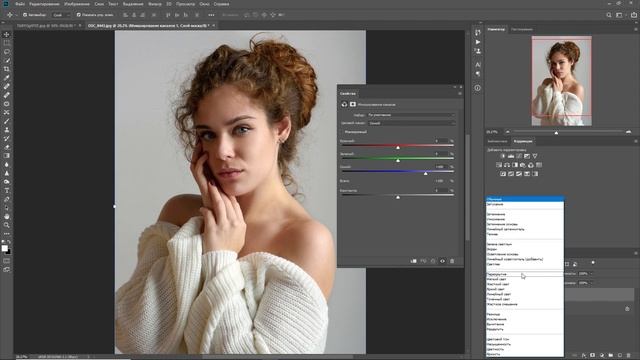Add a Curves adjustment from Коррекция panel
Image resolution: width=640 pixels, height=360 pixels.
(519, 156)
